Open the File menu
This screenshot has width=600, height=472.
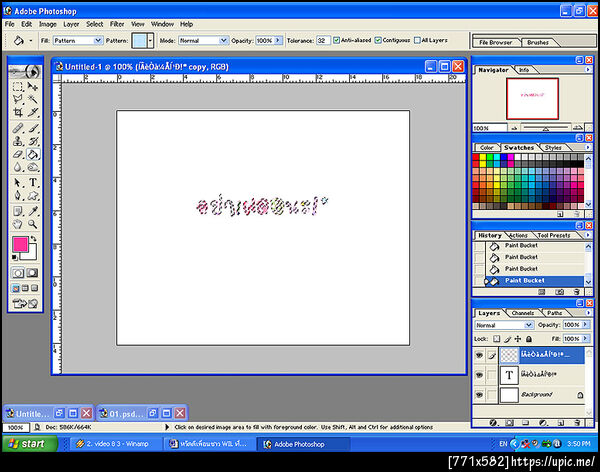pos(10,24)
